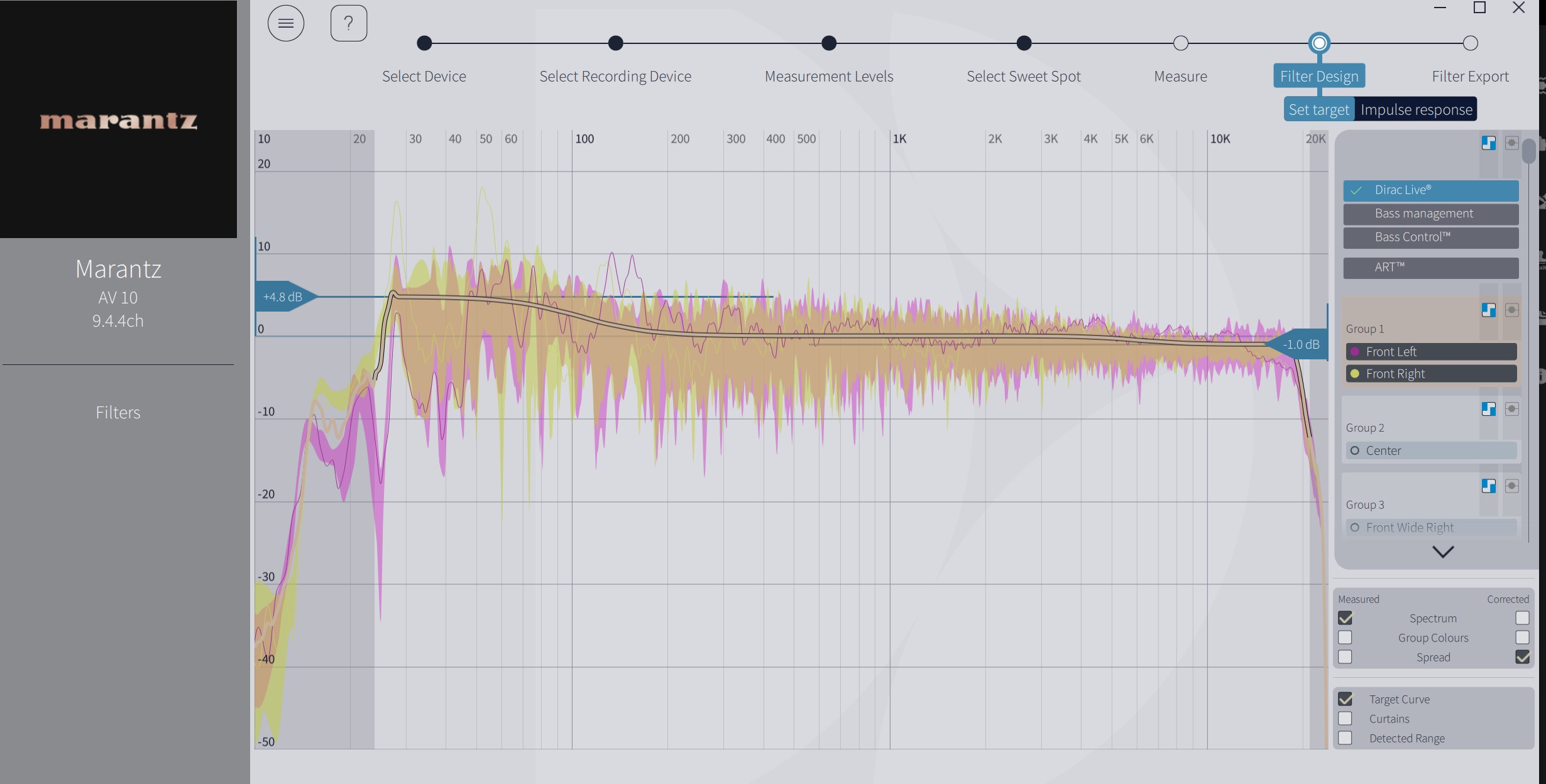Click Group 3 blue checkered filter icon

[1488, 486]
